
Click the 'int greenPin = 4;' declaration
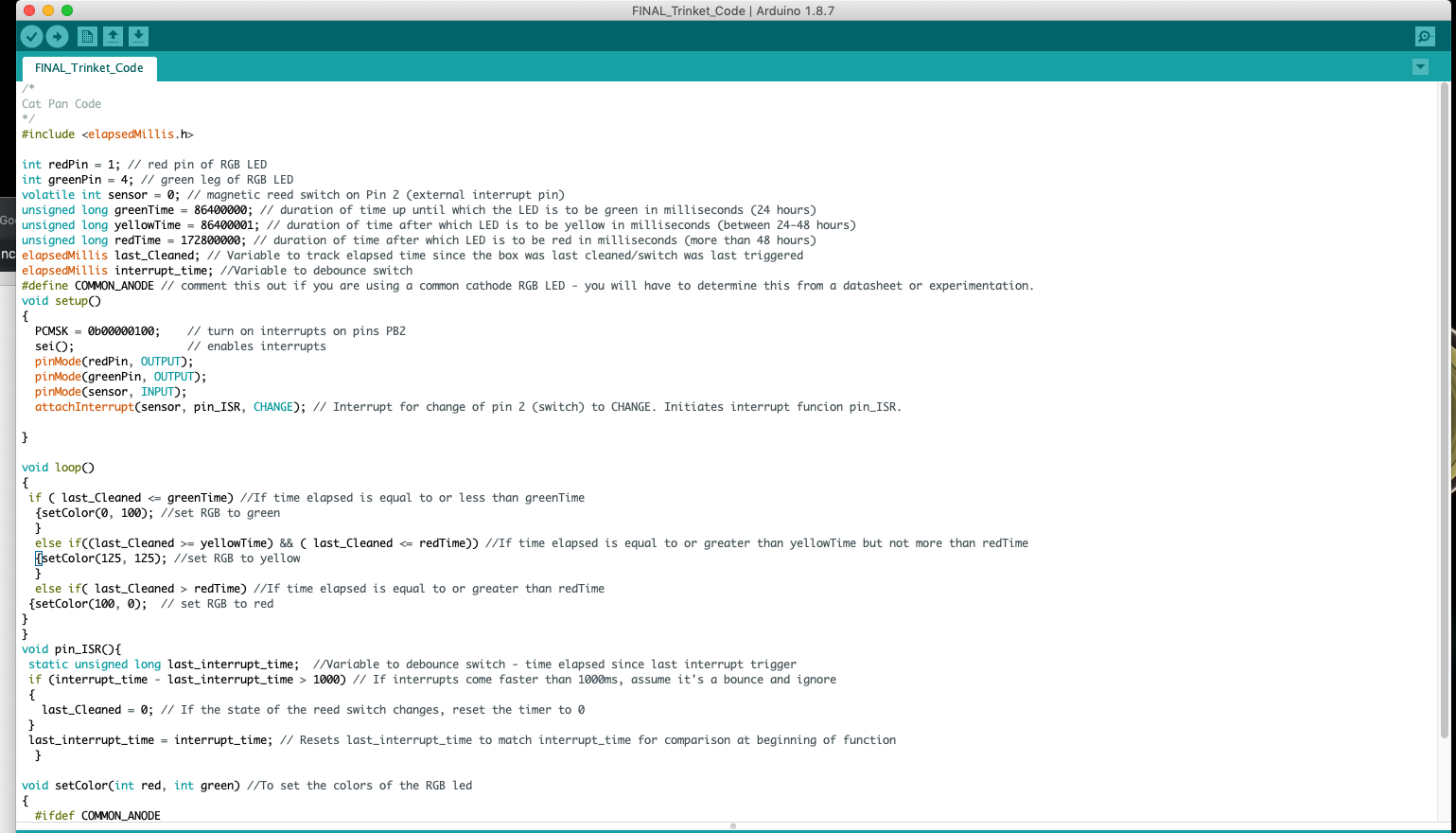(x=78, y=180)
